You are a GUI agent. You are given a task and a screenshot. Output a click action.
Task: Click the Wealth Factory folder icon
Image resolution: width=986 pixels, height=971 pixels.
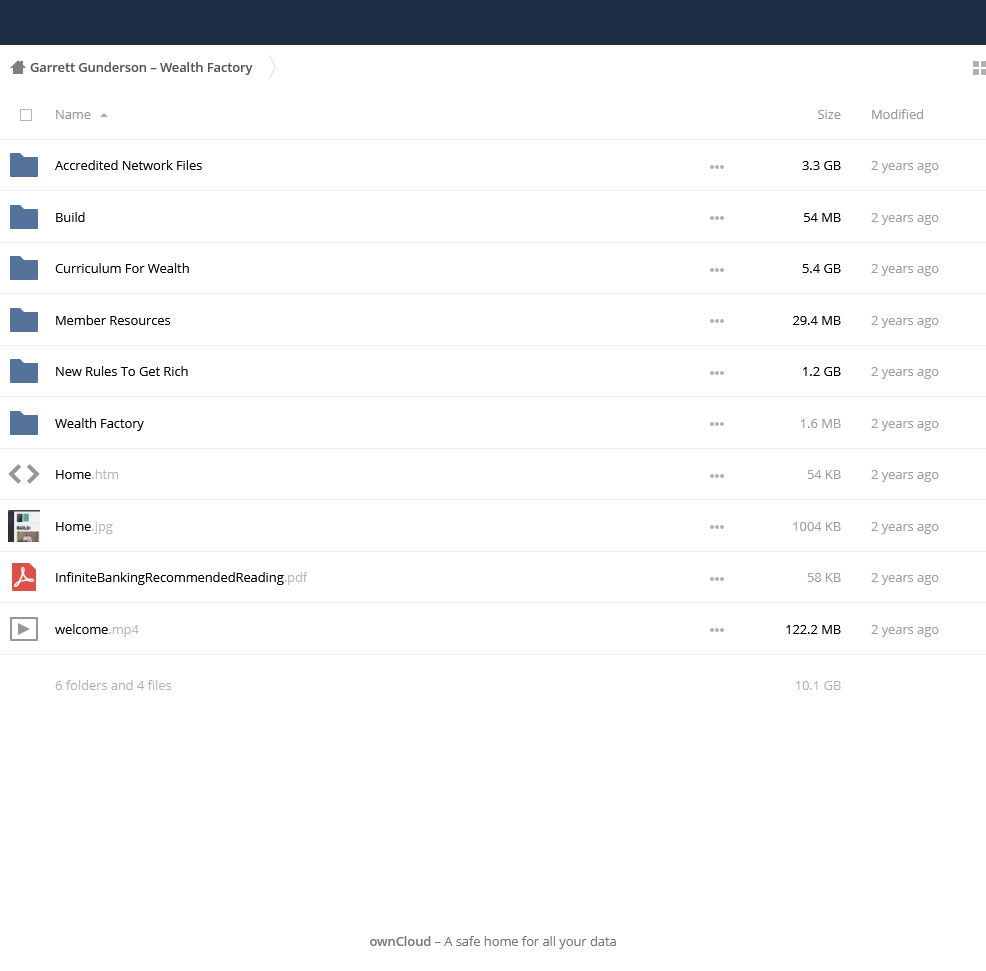[24, 423]
